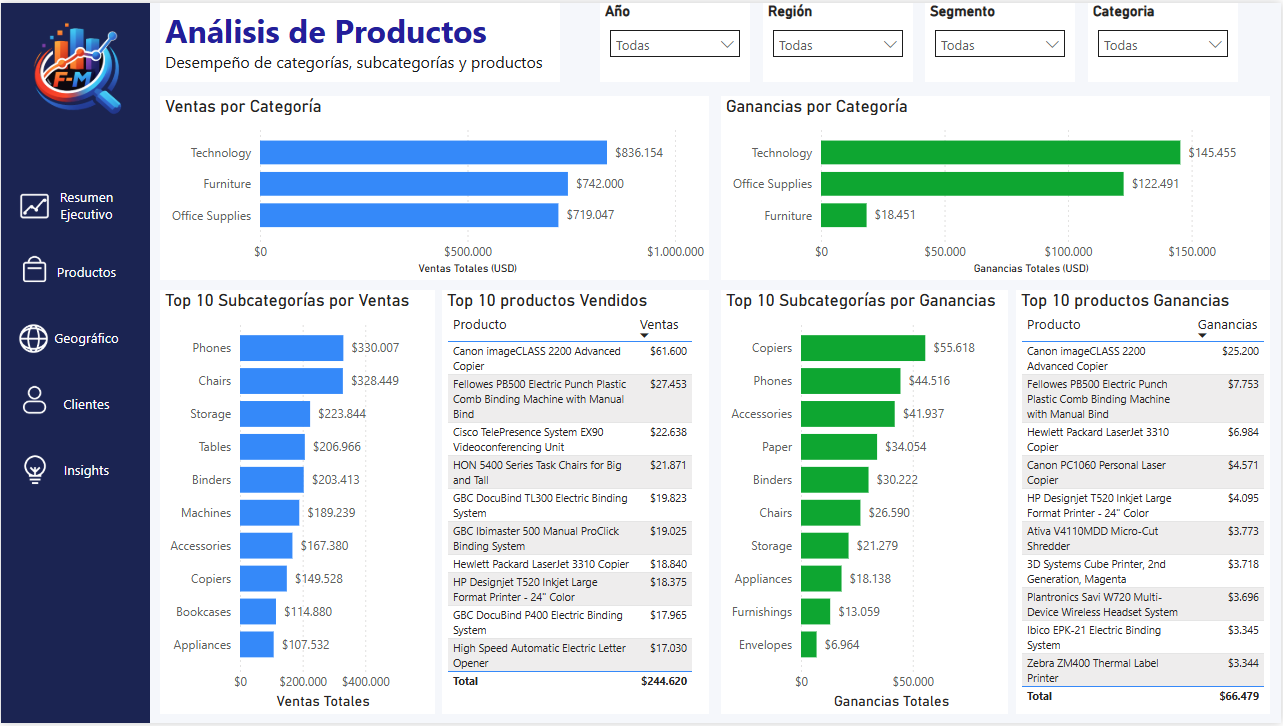Select Storage profit bar $21.279
This screenshot has height=726, width=1283.
(x=825, y=546)
